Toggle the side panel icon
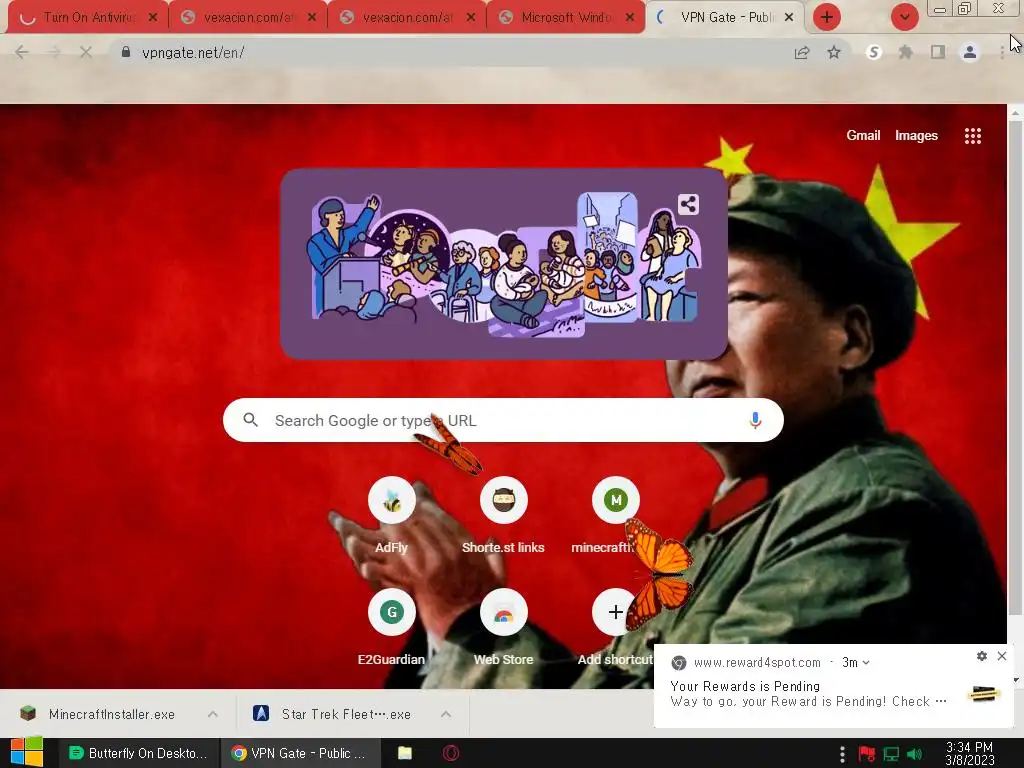 click(x=938, y=53)
